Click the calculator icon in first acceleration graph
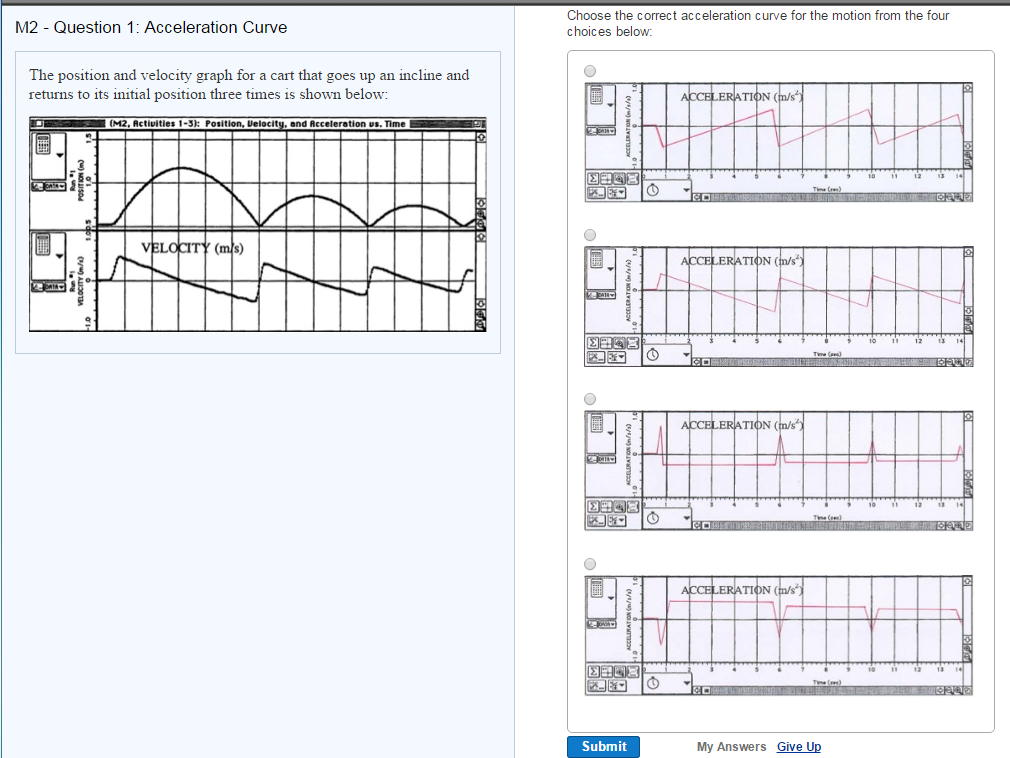This screenshot has height=758, width=1010. (596, 95)
